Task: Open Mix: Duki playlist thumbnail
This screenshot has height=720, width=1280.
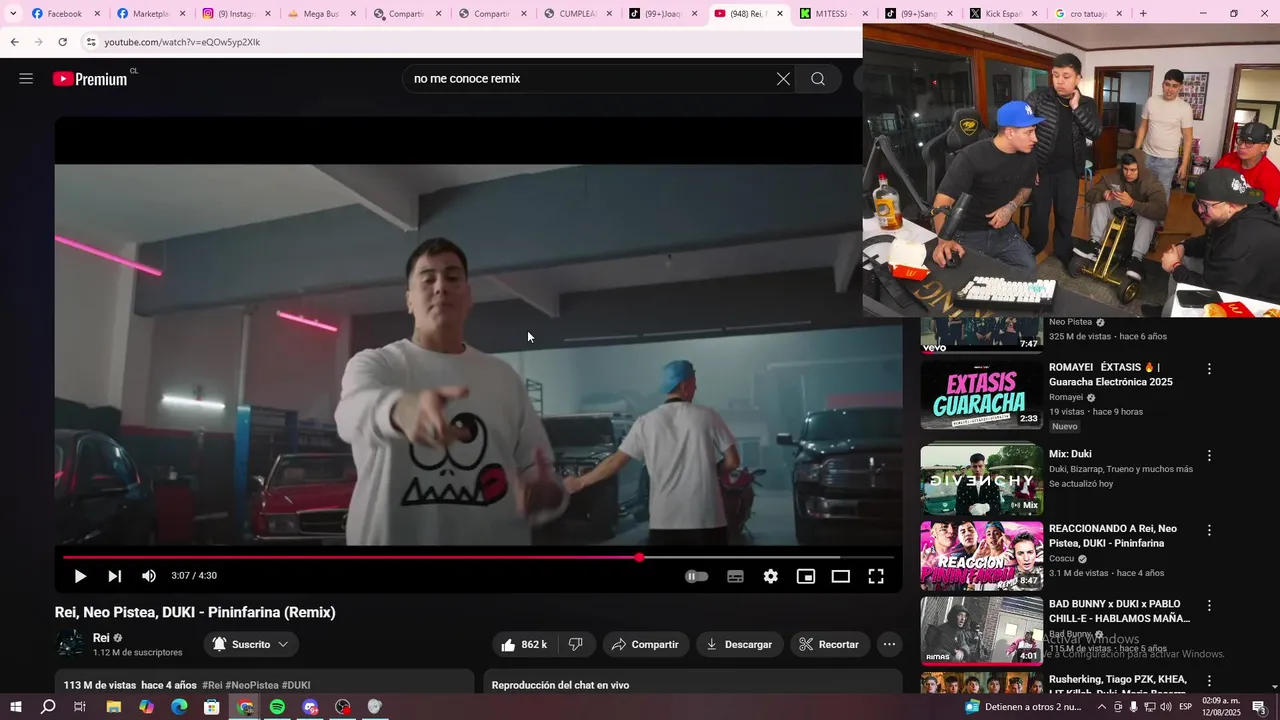Action: (x=981, y=480)
